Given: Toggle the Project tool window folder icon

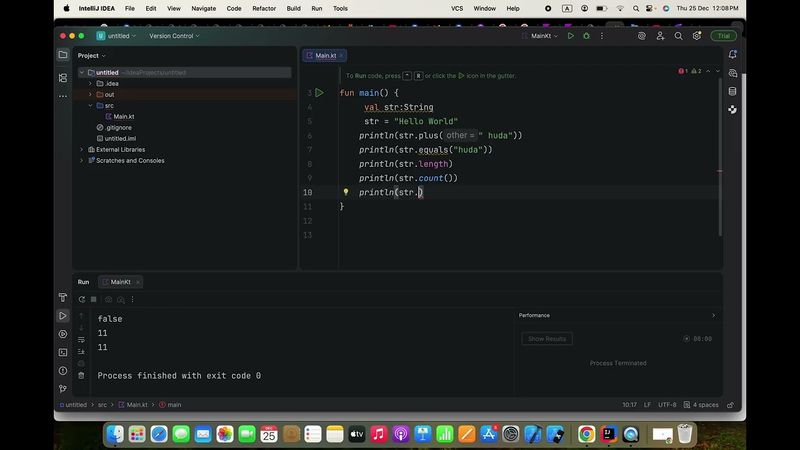Looking at the screenshot, I should [x=62, y=55].
